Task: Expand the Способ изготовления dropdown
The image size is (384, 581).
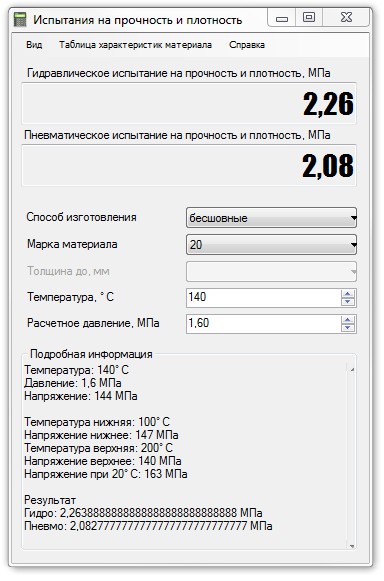Action: [x=271, y=218]
